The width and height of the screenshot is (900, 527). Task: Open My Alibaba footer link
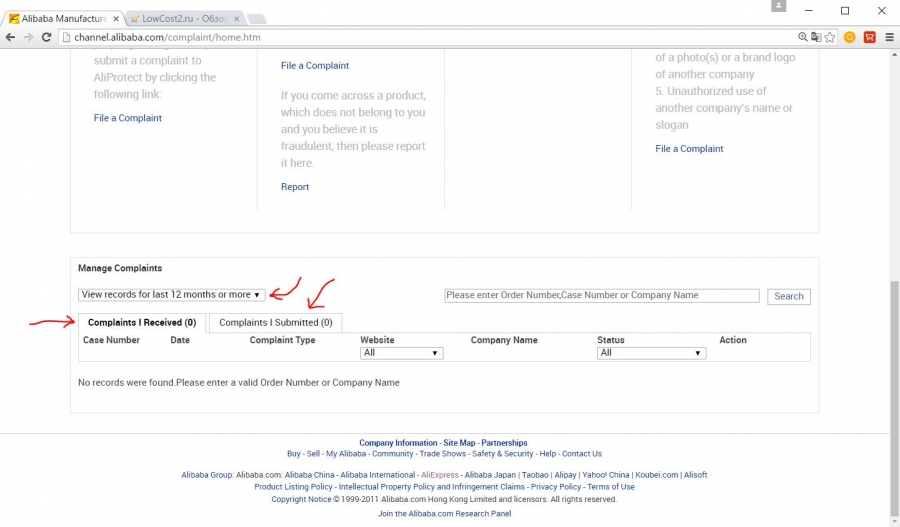click(346, 454)
